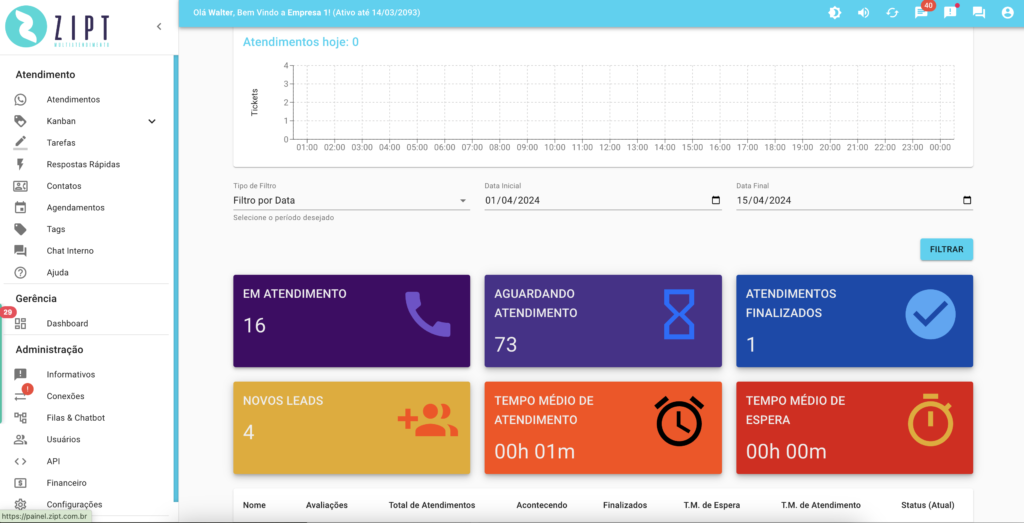
Task: Open the user account profile icon
Action: point(1007,13)
